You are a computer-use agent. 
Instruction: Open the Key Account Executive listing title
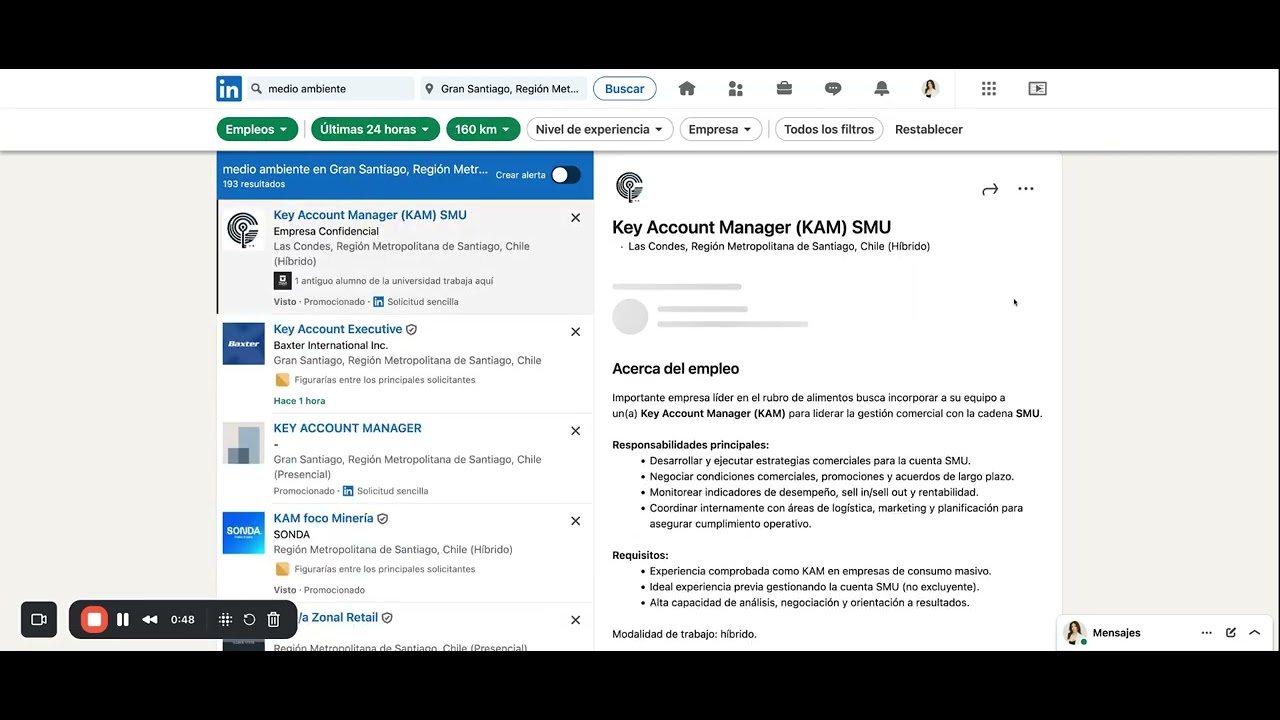pos(338,329)
